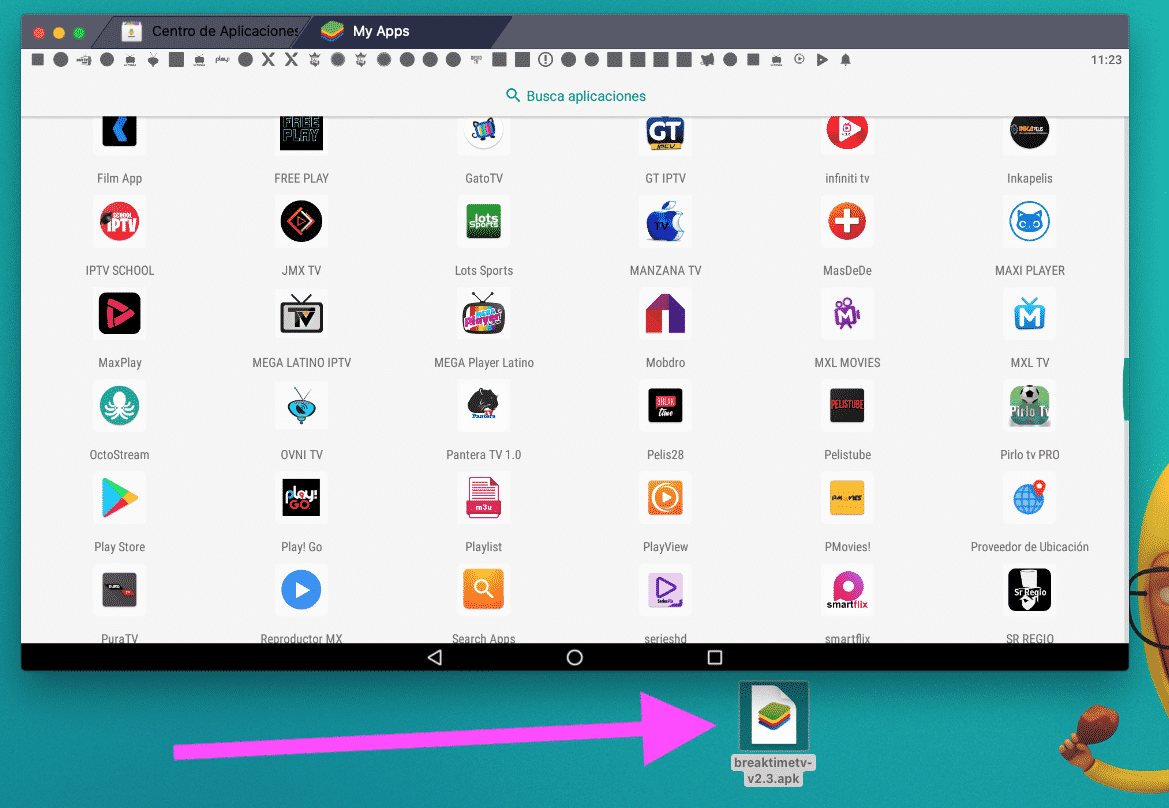Viewport: 1169px width, 808px height.
Task: Launch the Mobdro app
Action: coord(665,315)
